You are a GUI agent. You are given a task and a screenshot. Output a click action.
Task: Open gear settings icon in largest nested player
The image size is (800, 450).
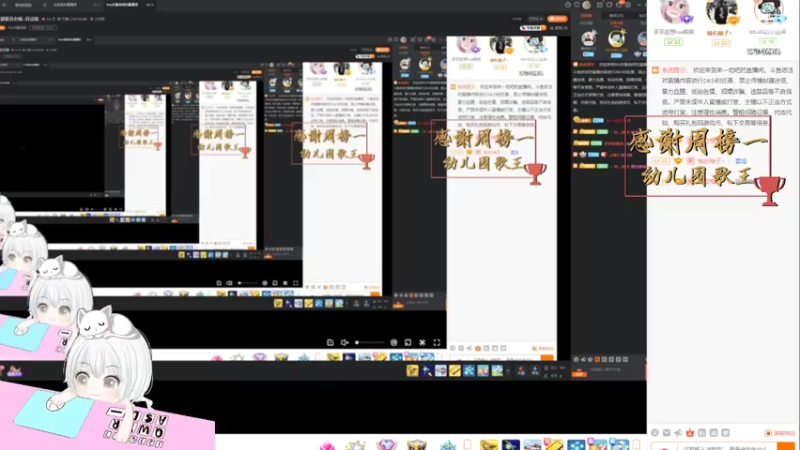pyautogui.click(x=422, y=342)
